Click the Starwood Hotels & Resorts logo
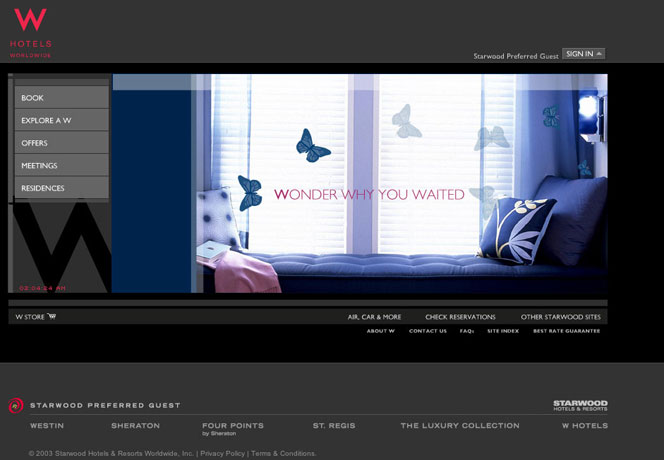Image resolution: width=664 pixels, height=460 pixels. point(580,405)
